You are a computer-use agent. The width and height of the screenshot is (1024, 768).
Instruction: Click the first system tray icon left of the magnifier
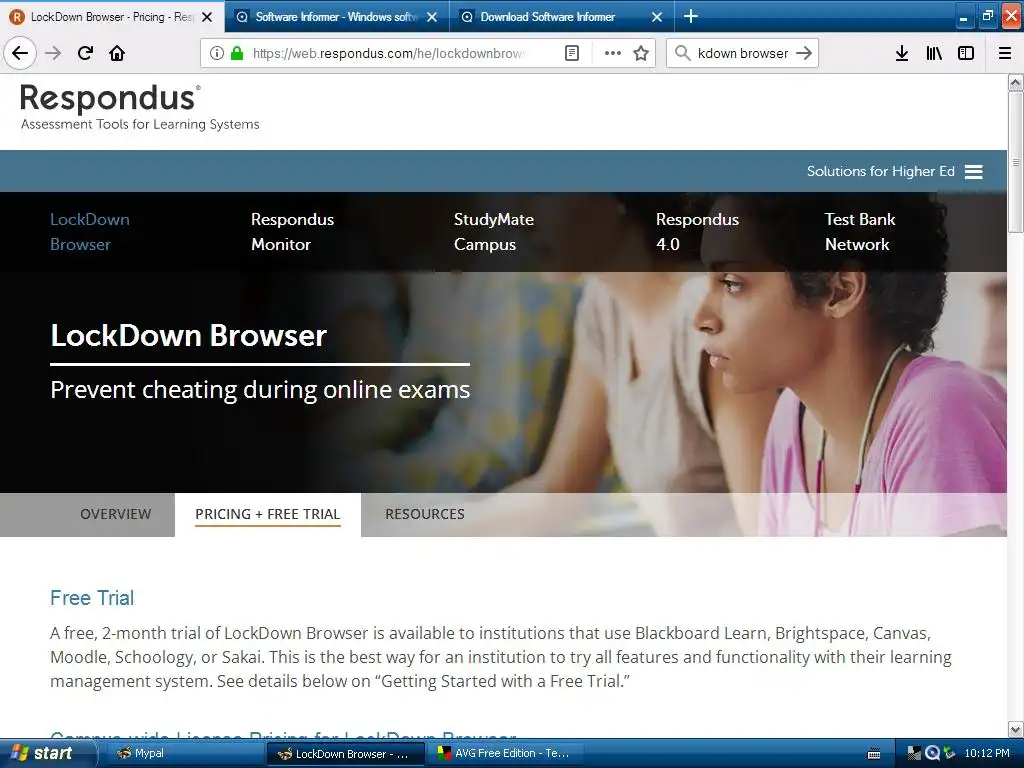click(x=915, y=753)
